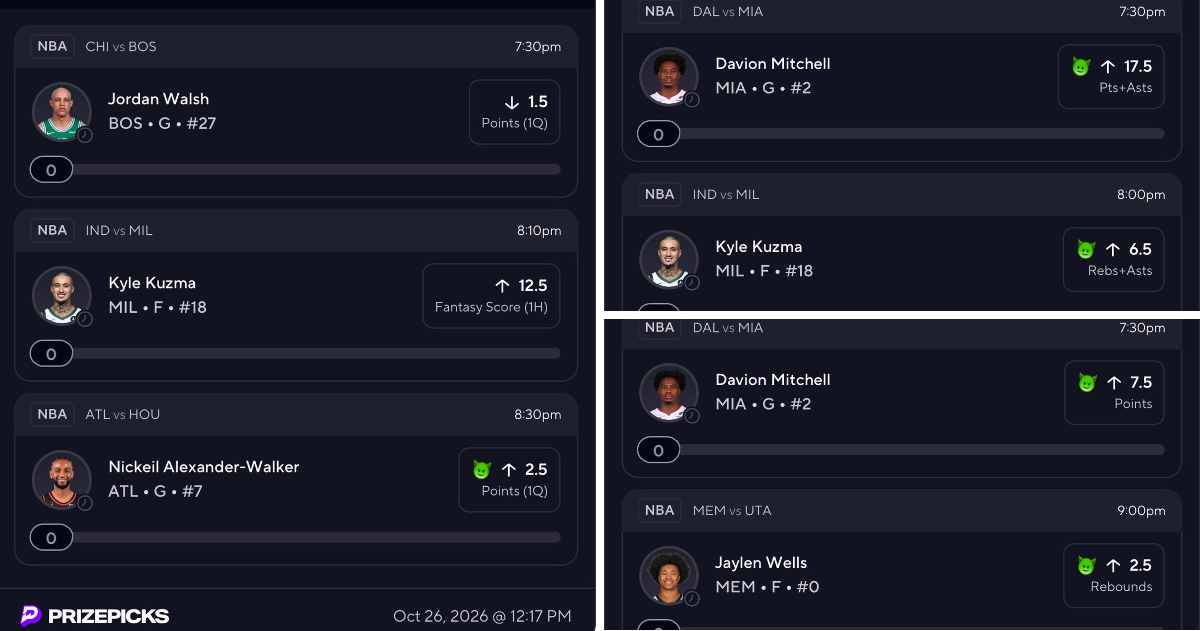Click NBA tag on MEM vs UTA card
Screen dimensions: 1200x631
(659, 510)
